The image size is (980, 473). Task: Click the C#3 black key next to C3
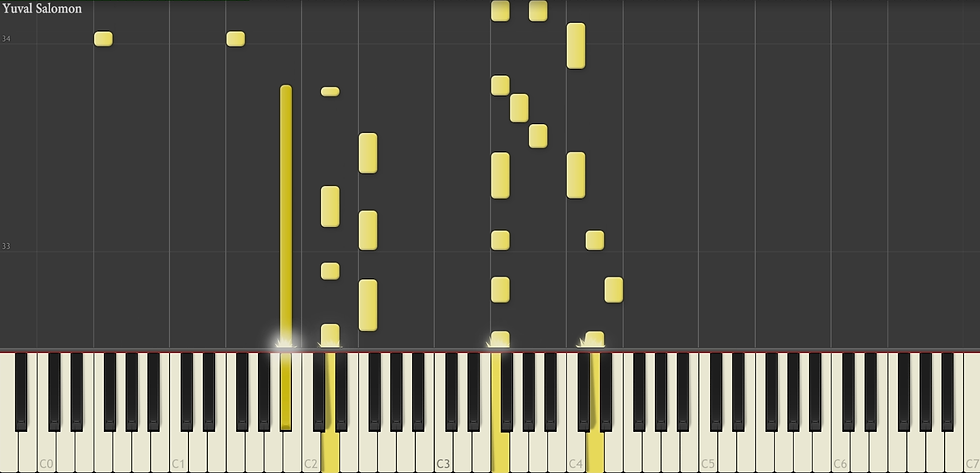pos(451,391)
